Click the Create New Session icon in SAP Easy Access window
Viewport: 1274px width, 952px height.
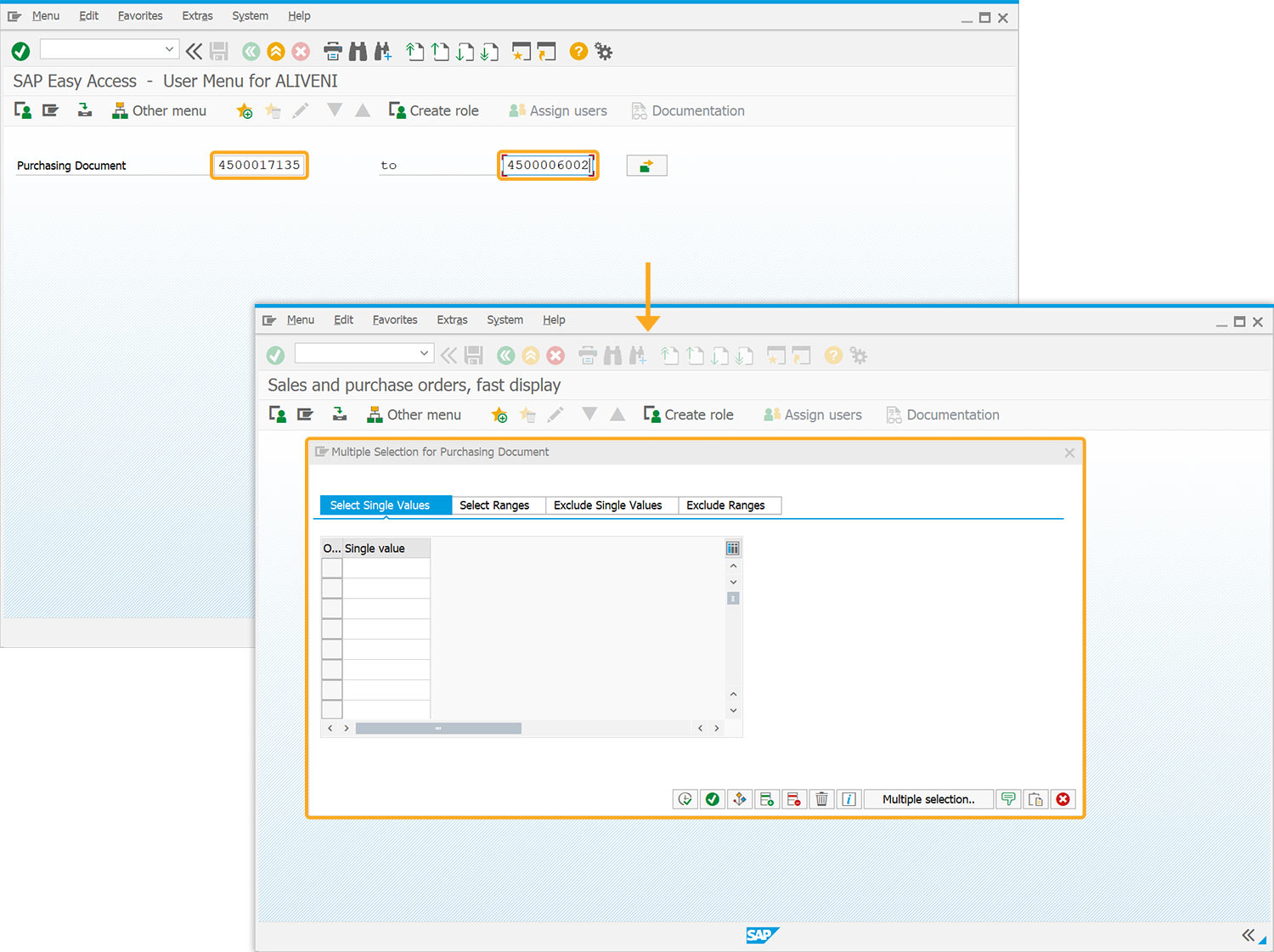(521, 52)
